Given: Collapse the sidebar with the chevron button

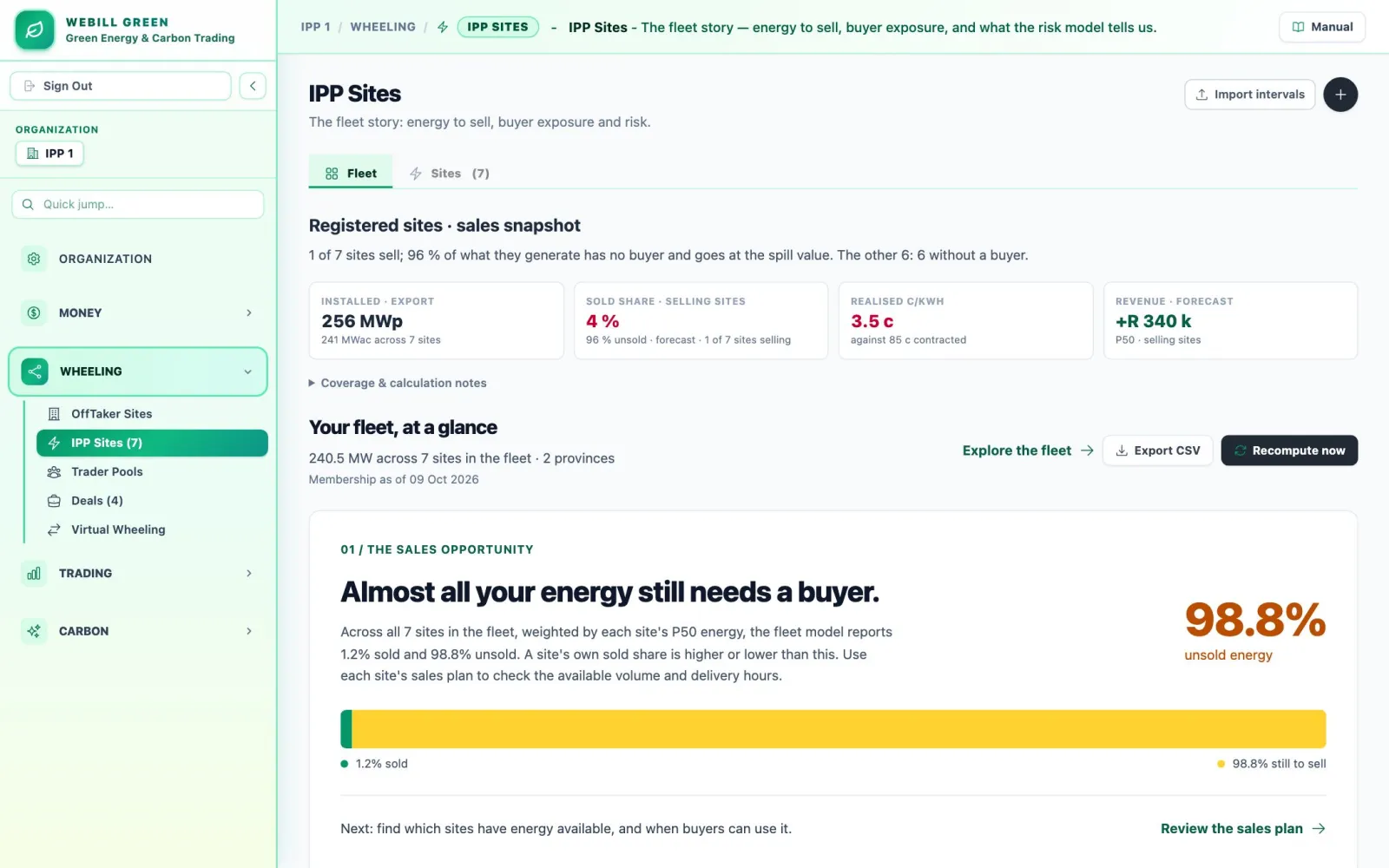Looking at the screenshot, I should pyautogui.click(x=253, y=86).
